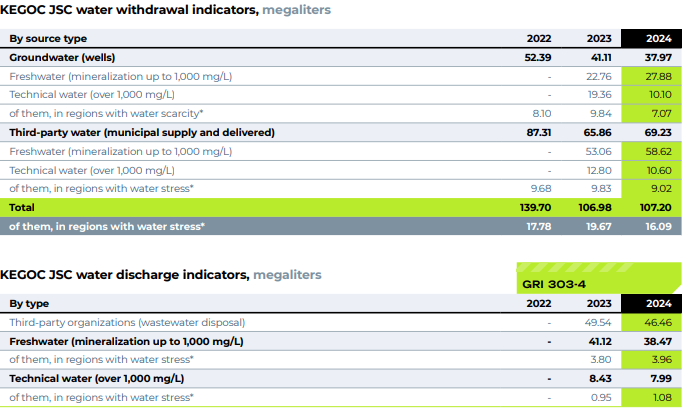Click the water discharge indicators title
Viewport: 690px width, 418px height.
160,274
